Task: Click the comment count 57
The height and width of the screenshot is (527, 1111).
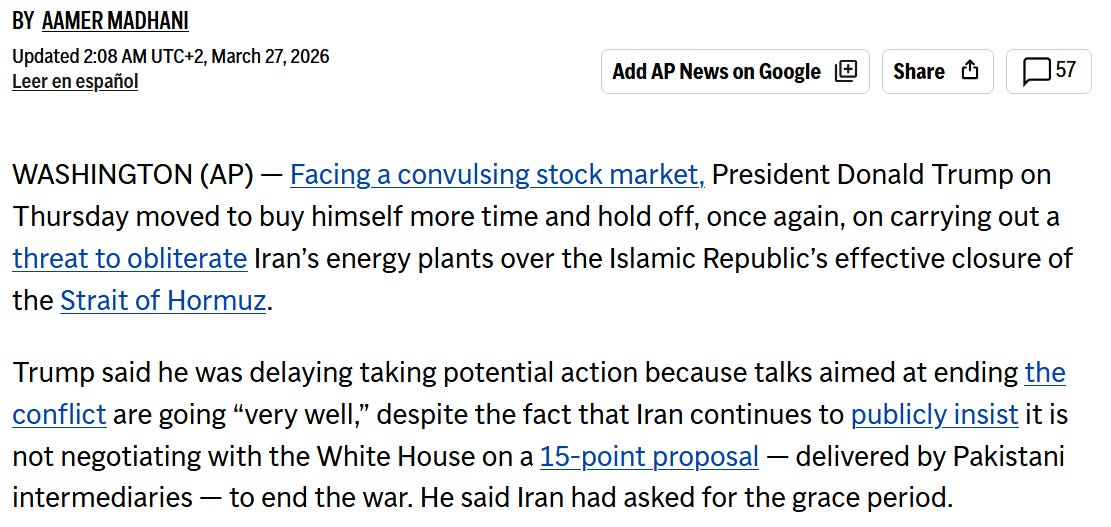Action: pos(1066,69)
